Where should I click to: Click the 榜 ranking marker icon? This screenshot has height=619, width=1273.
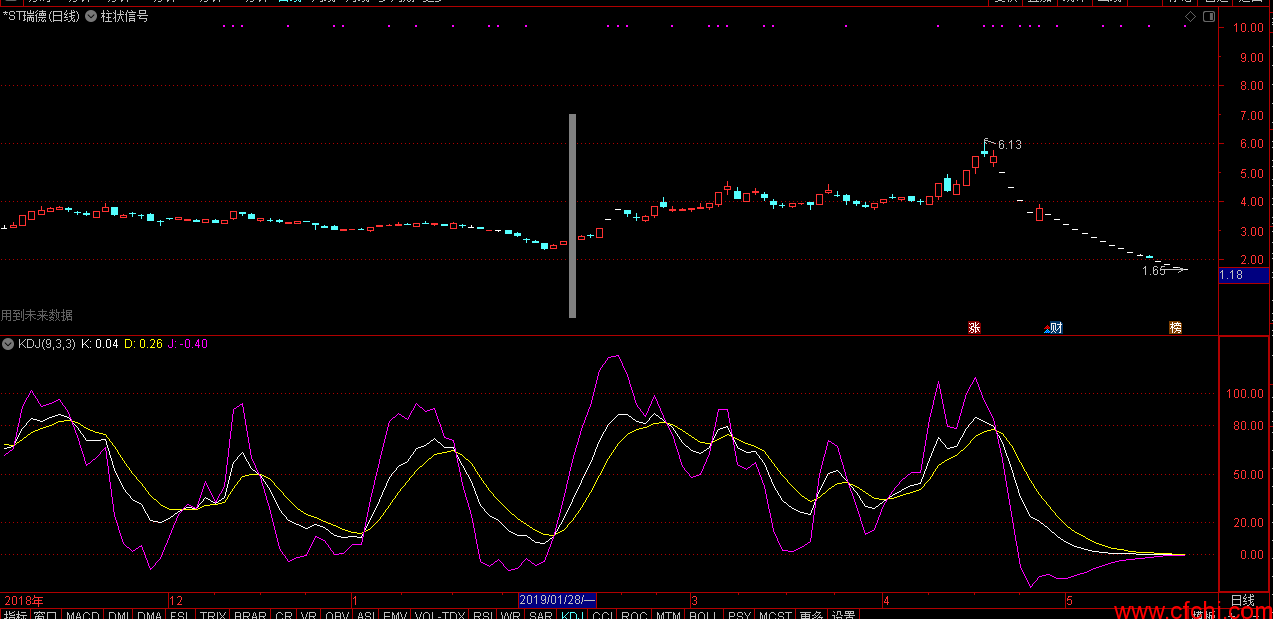1175,327
